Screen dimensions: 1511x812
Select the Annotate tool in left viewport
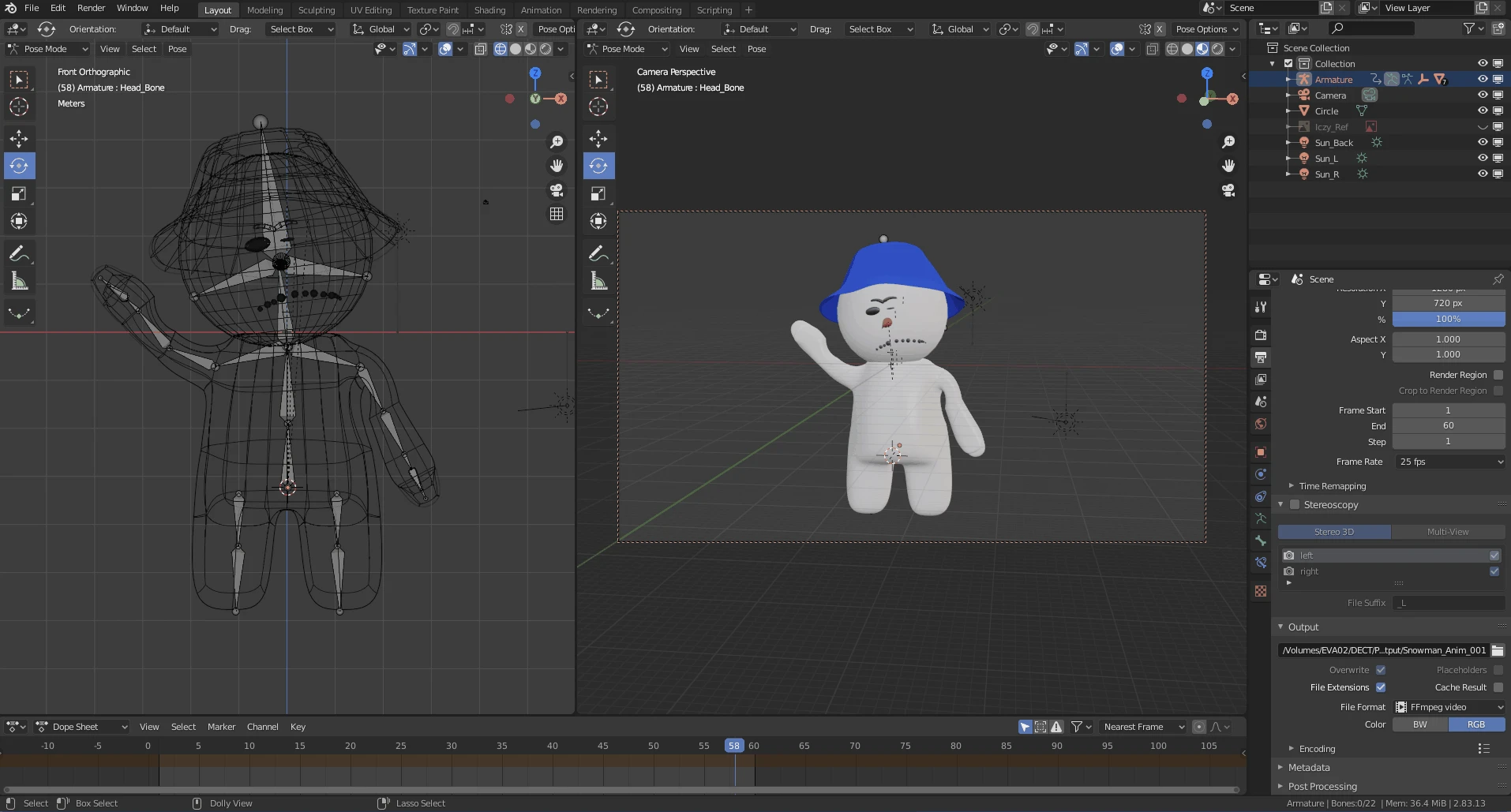coord(19,254)
